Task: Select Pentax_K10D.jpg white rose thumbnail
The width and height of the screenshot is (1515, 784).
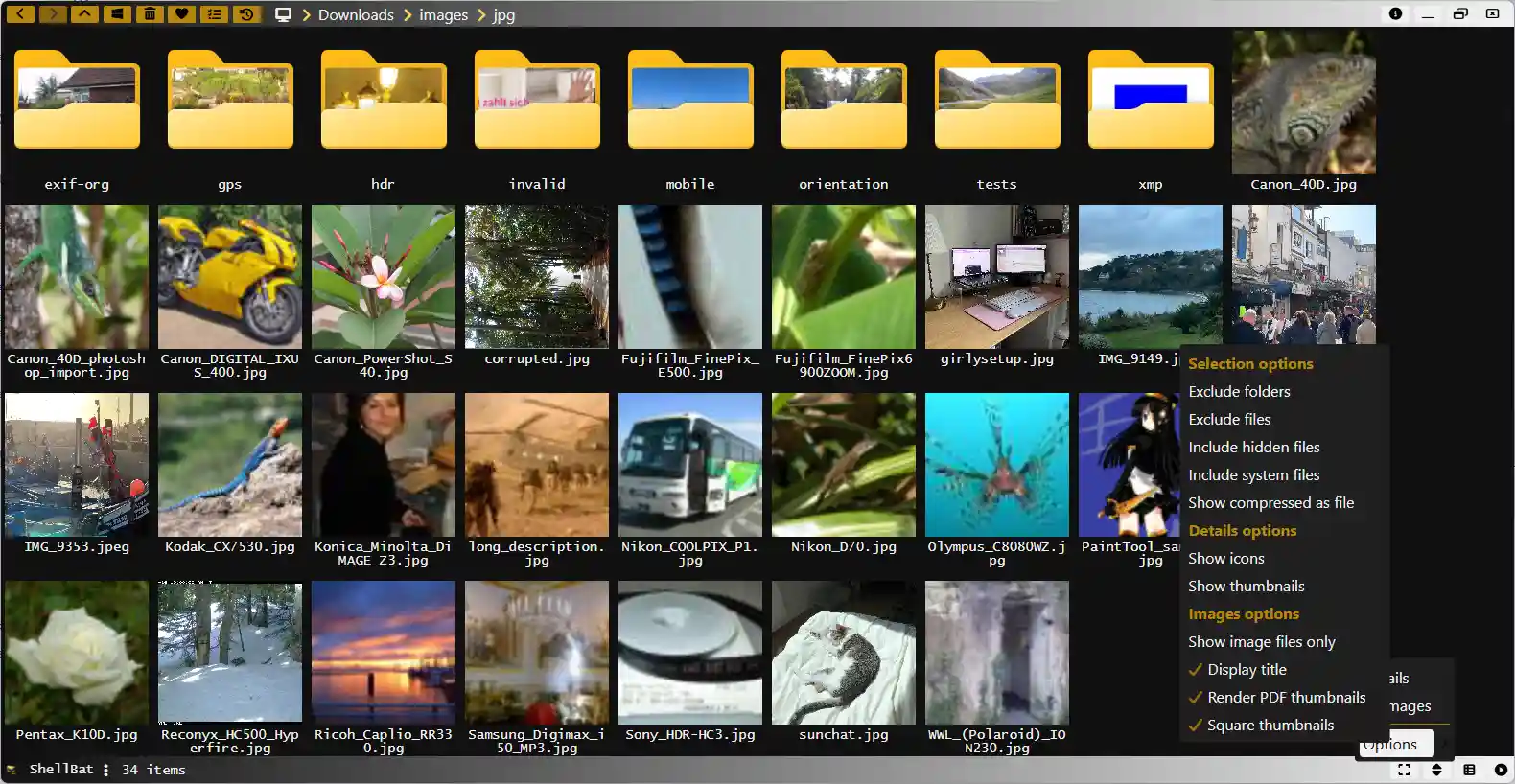Action: (x=77, y=653)
